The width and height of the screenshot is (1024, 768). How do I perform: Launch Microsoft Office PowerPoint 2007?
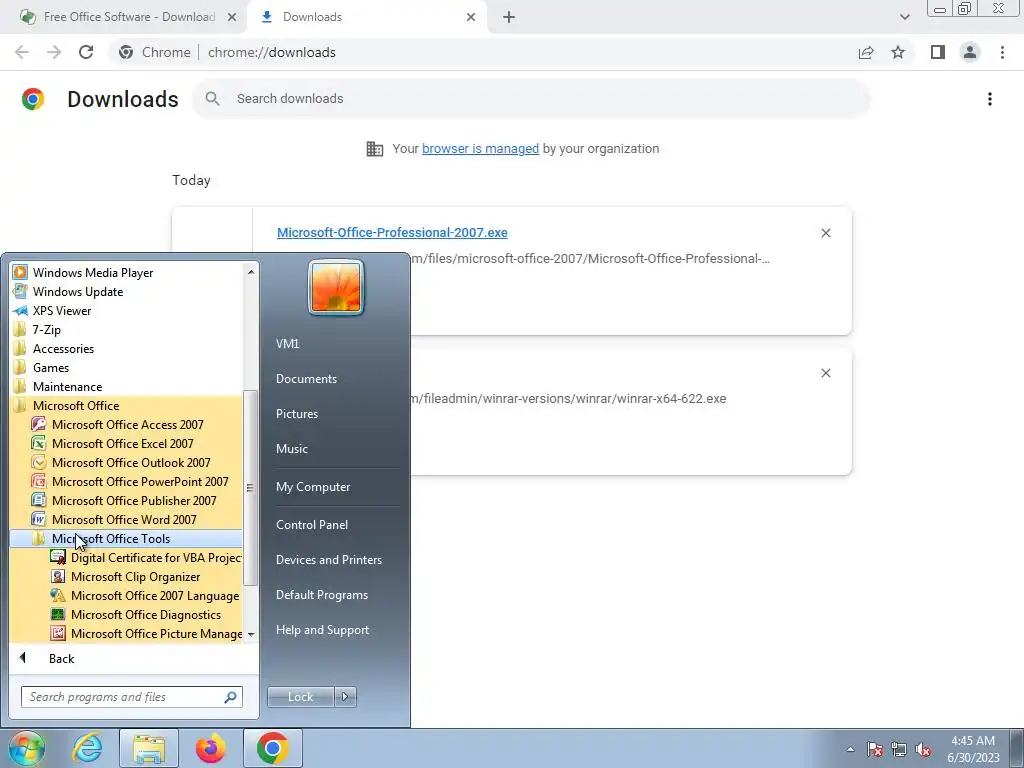coord(127,481)
